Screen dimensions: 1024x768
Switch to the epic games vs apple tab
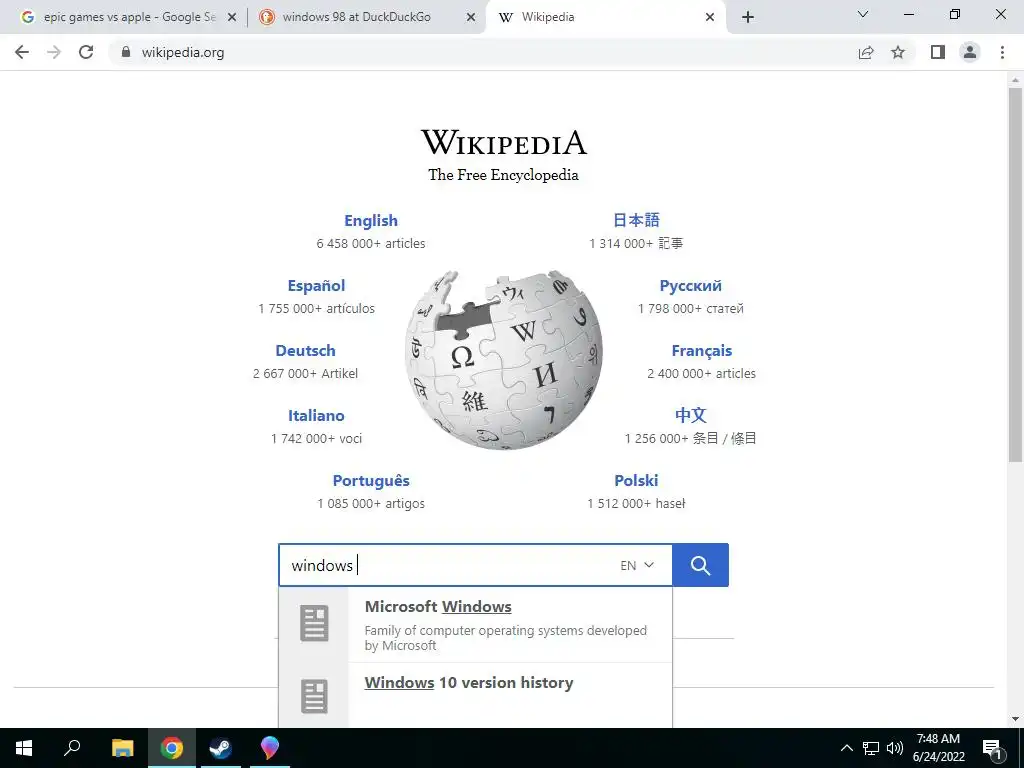[x=128, y=18]
